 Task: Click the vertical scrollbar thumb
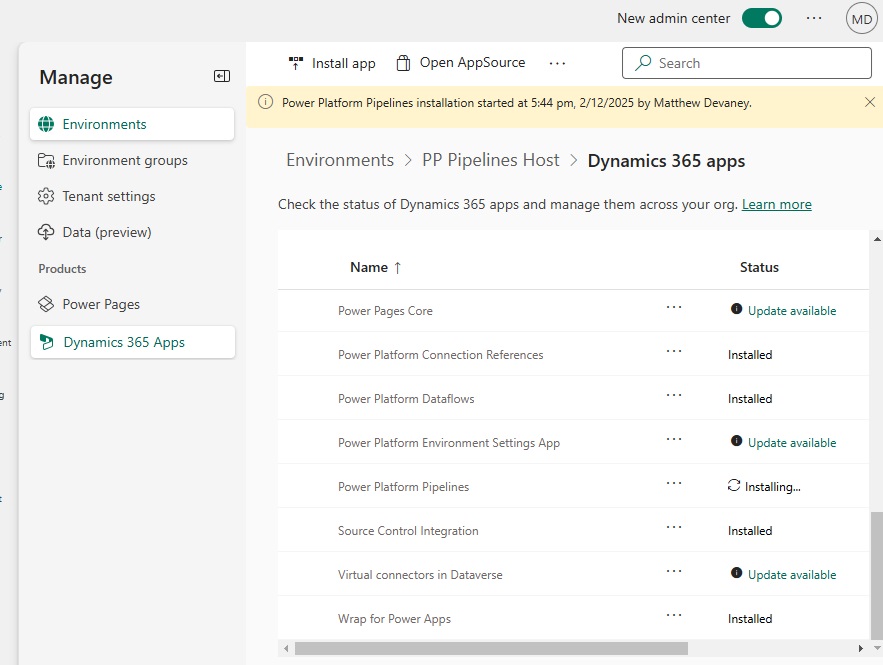click(877, 575)
